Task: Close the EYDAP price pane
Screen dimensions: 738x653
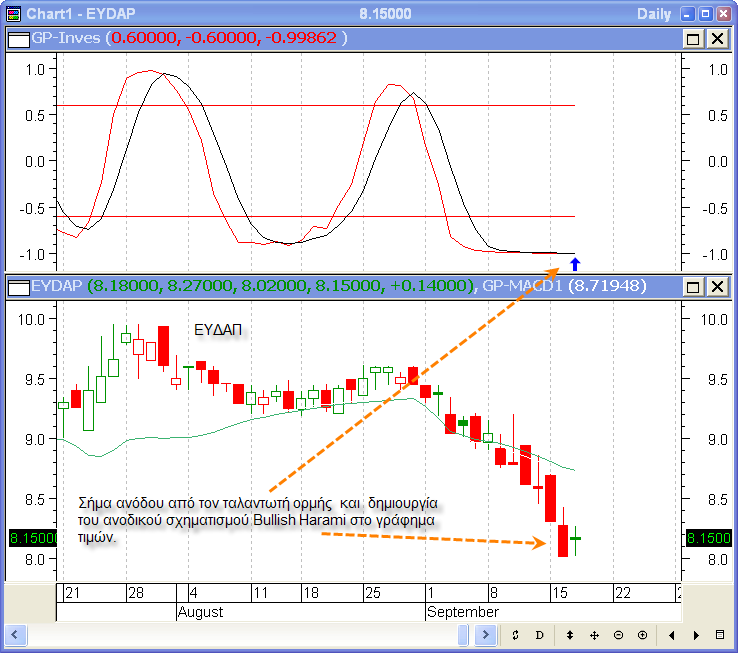Action: [x=717, y=287]
